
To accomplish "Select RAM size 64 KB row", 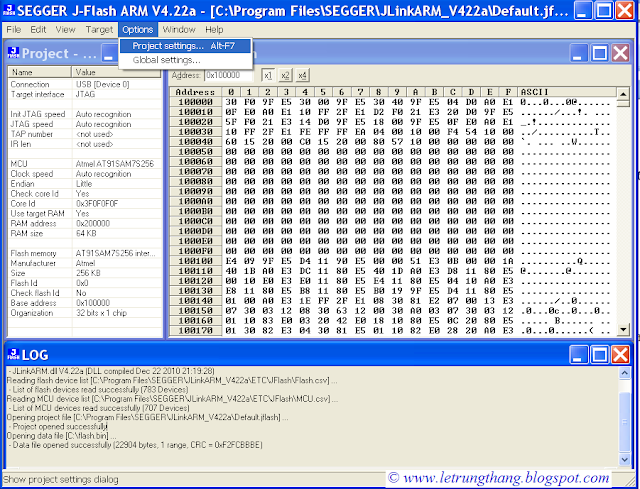I will (x=84, y=233).
